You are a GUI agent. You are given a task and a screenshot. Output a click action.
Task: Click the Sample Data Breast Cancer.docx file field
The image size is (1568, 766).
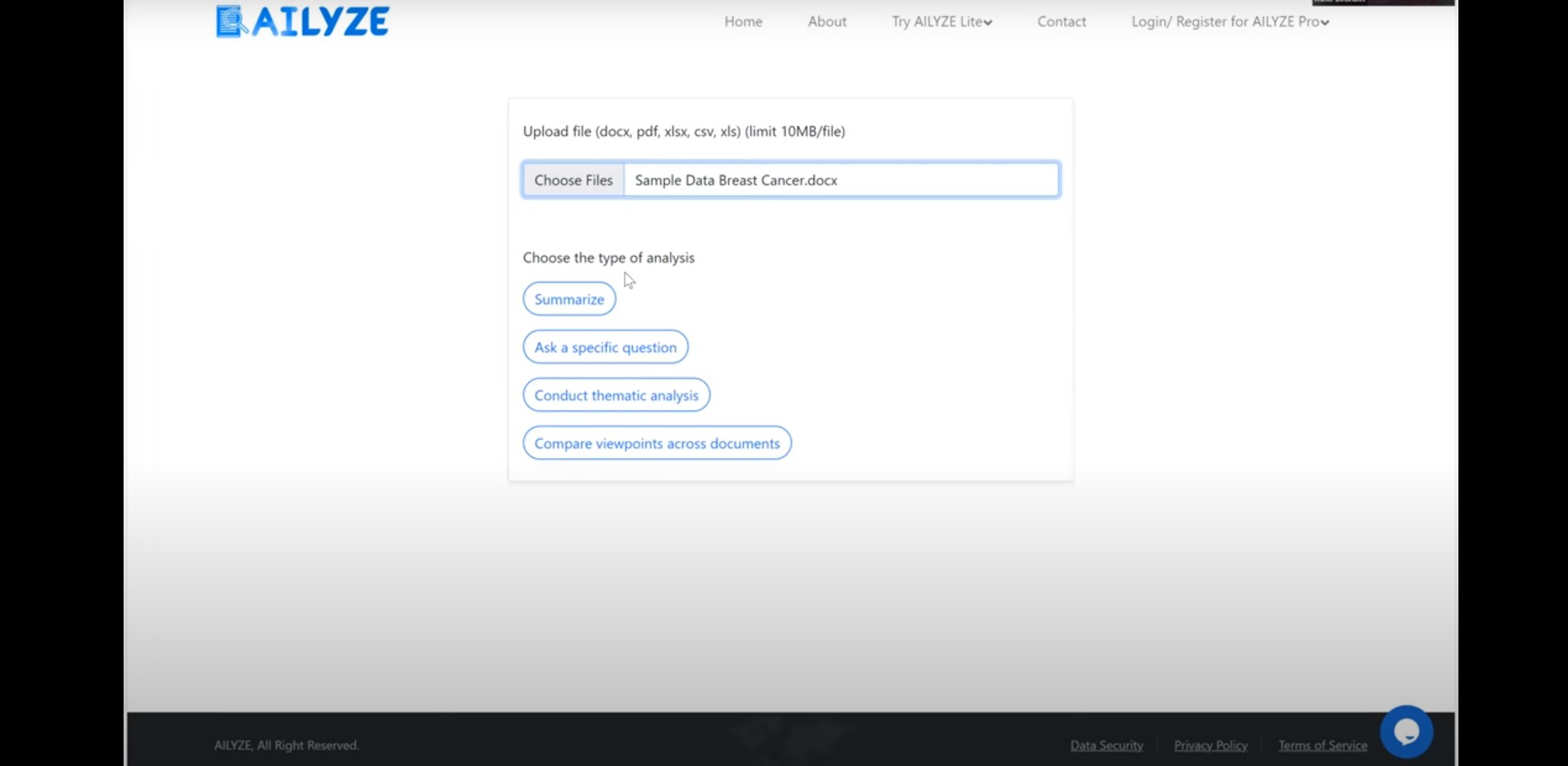pos(841,180)
